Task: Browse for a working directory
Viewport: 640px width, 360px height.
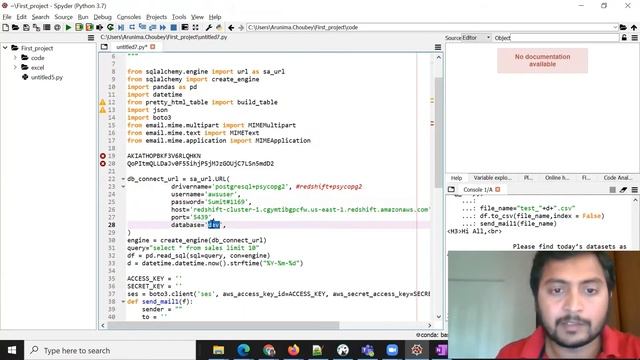Action: pos(623,27)
